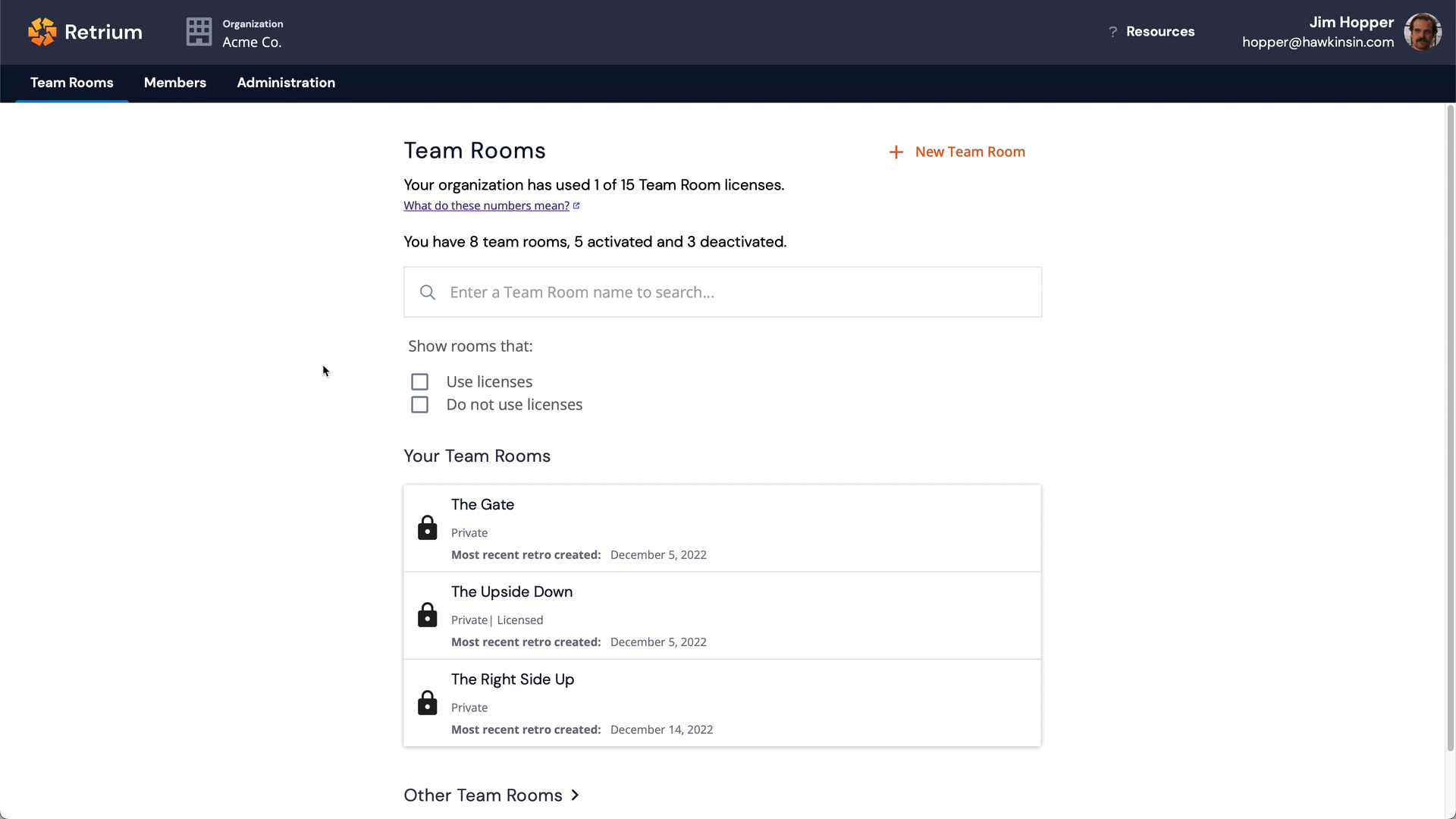Click the New Team Room button
Viewport: 1456px width, 819px height.
pos(969,152)
